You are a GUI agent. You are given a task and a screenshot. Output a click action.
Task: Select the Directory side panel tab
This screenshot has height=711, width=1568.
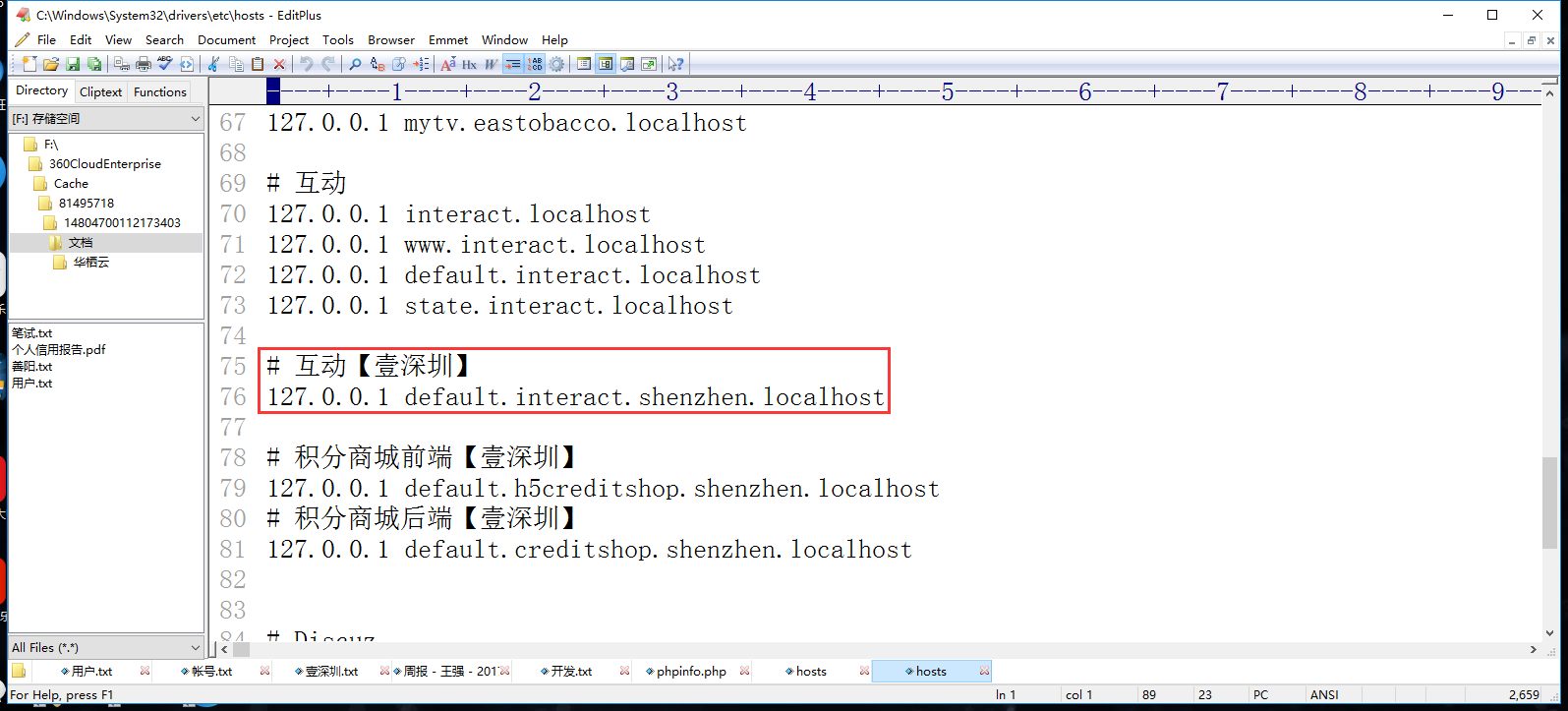(42, 90)
